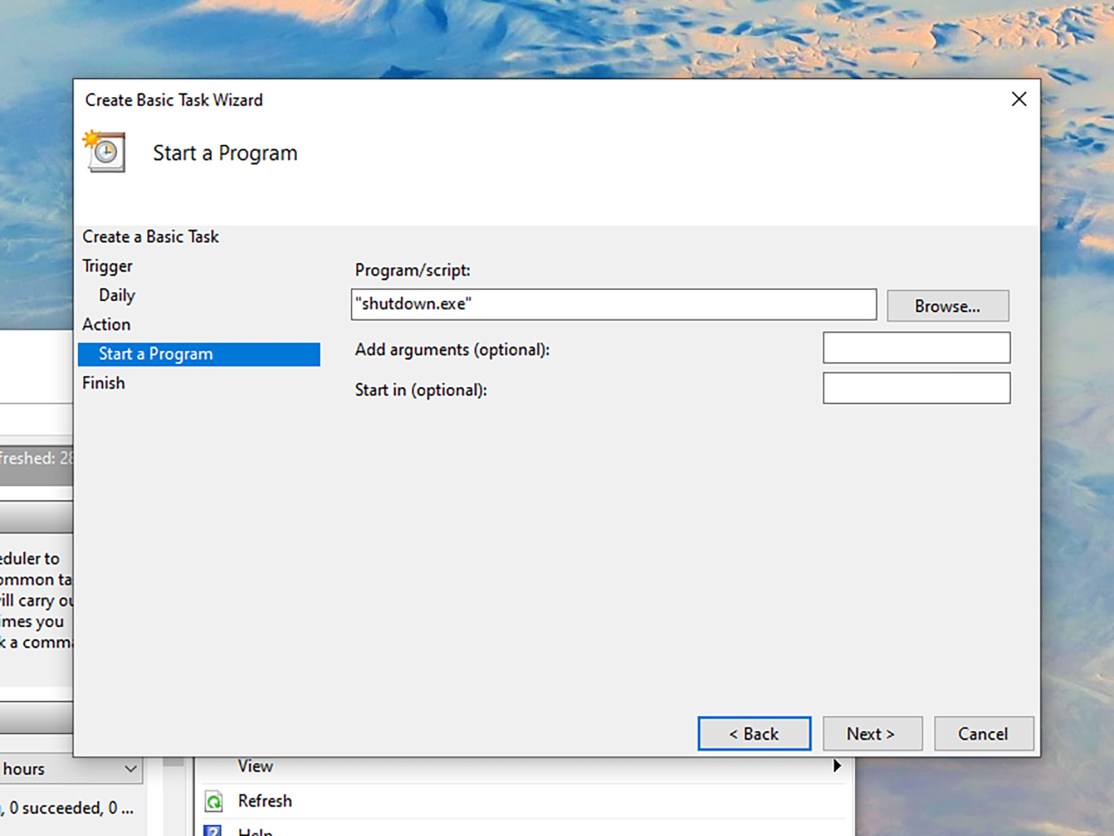
Task: Cancel the Create Basic Task Wizard
Action: click(983, 733)
